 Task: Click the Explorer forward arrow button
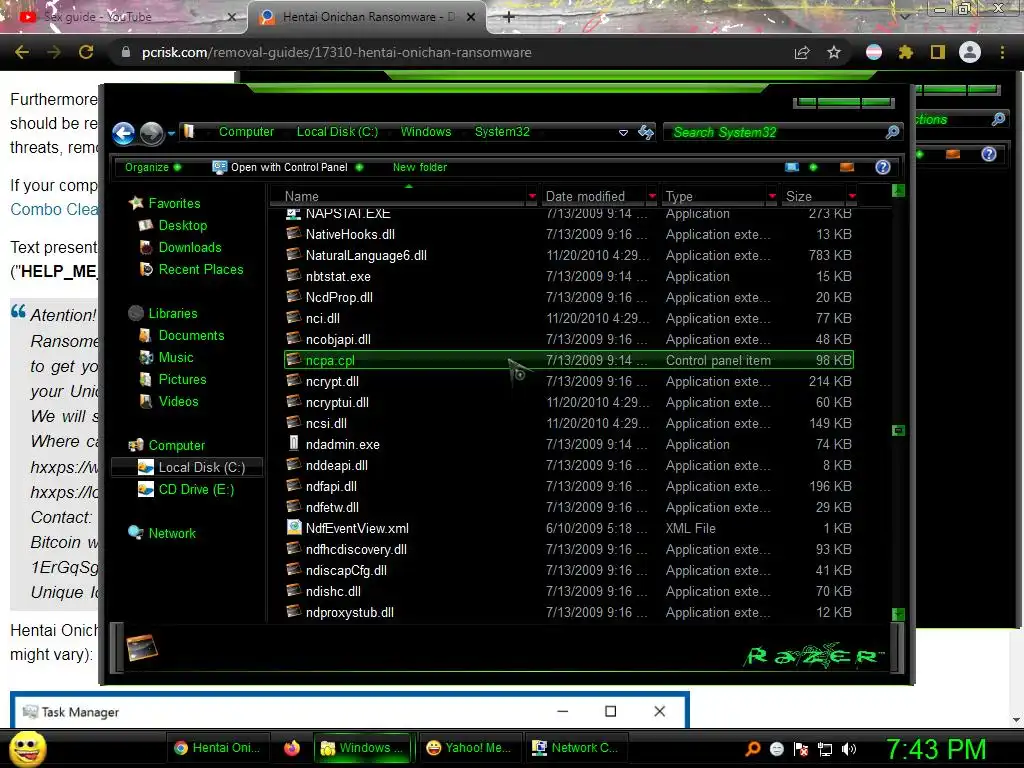point(152,133)
